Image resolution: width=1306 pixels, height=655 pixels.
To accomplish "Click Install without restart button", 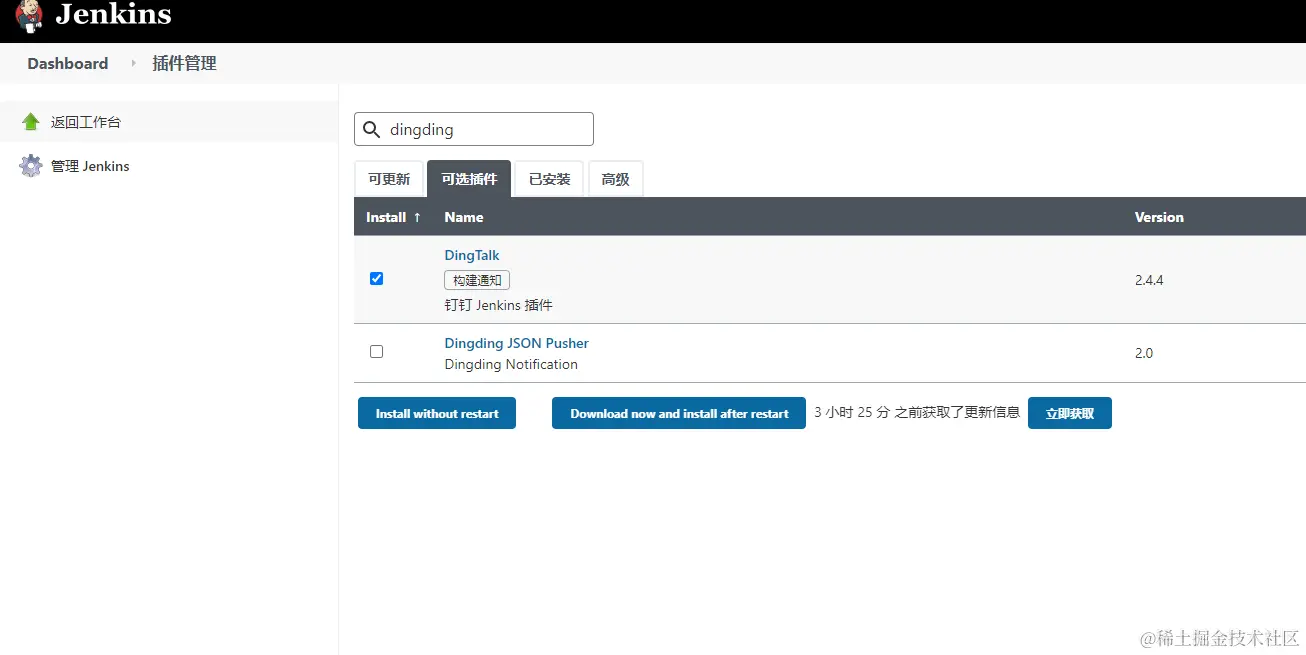I will click(x=437, y=413).
